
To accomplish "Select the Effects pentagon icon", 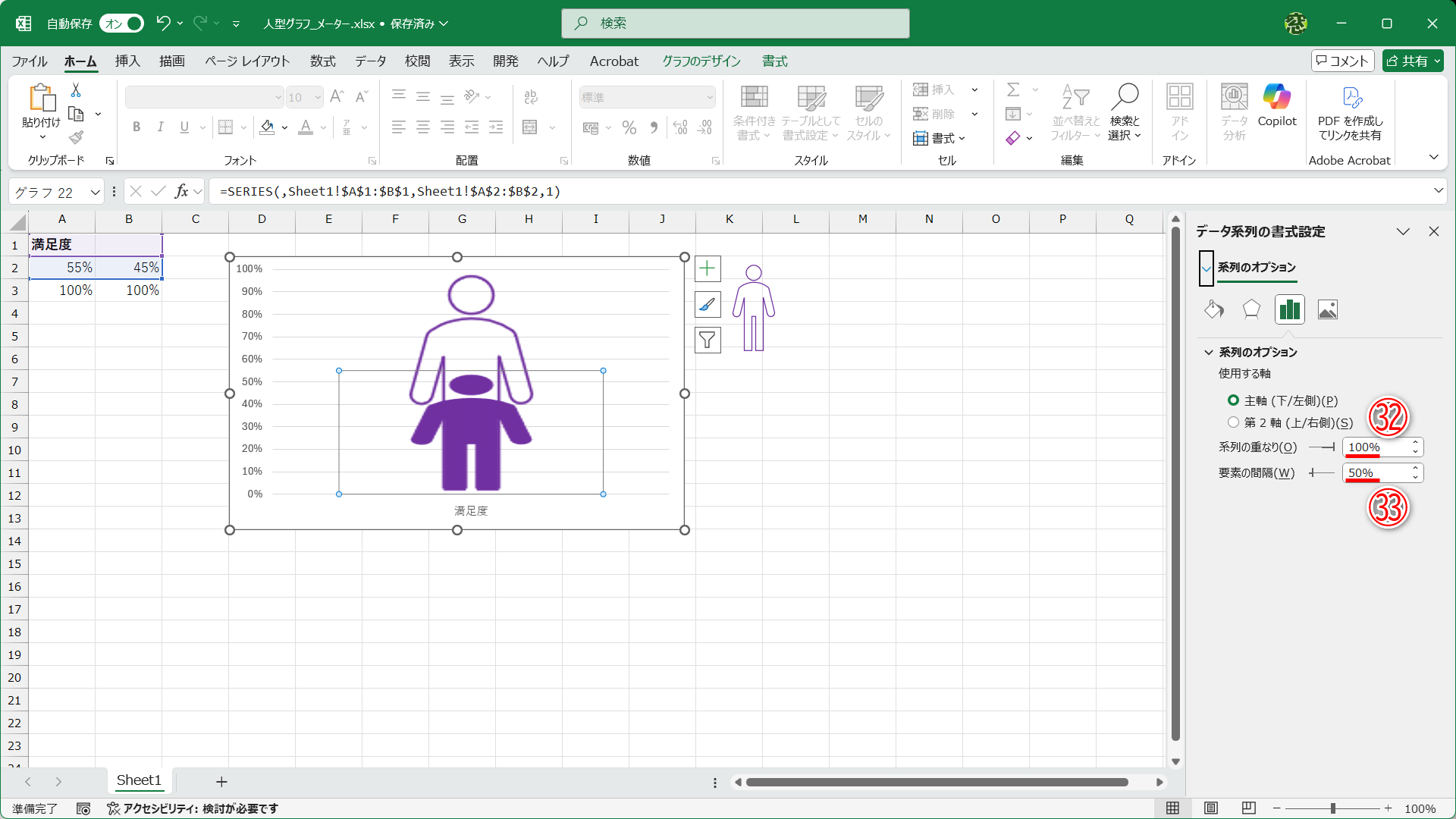I will (1251, 309).
